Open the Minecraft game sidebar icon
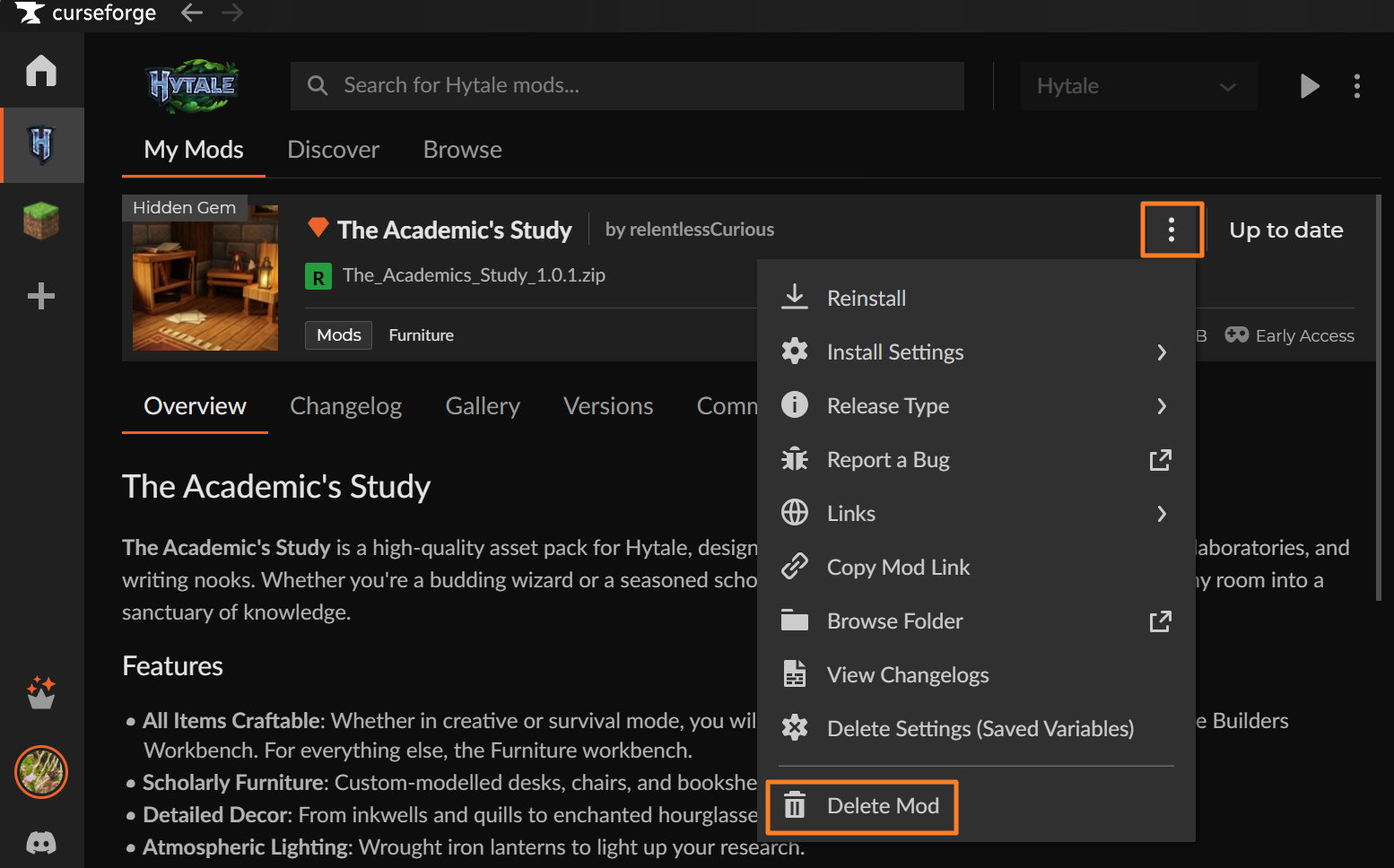This screenshot has height=868, width=1394. [41, 221]
